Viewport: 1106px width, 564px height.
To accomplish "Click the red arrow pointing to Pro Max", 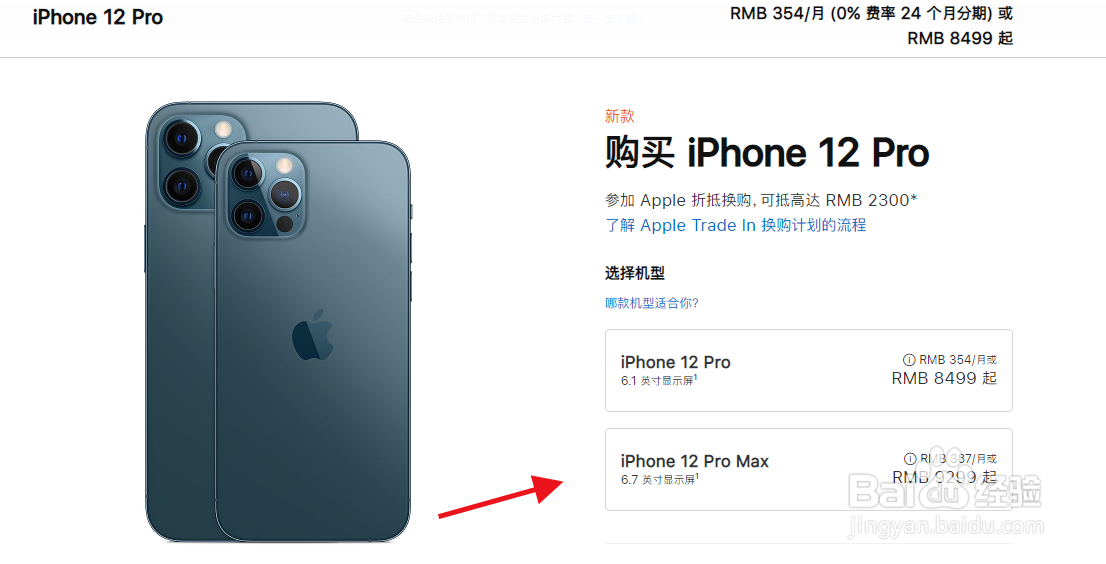I will [501, 497].
